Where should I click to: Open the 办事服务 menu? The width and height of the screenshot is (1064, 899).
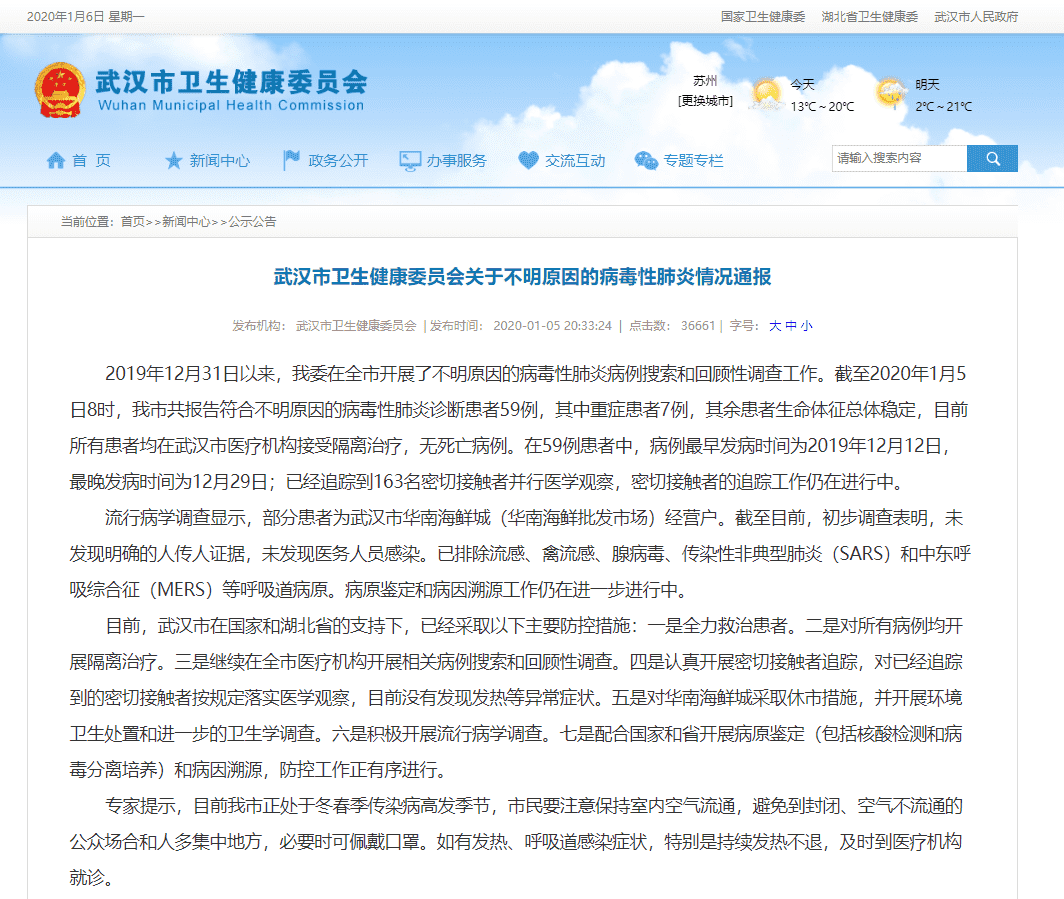point(457,161)
